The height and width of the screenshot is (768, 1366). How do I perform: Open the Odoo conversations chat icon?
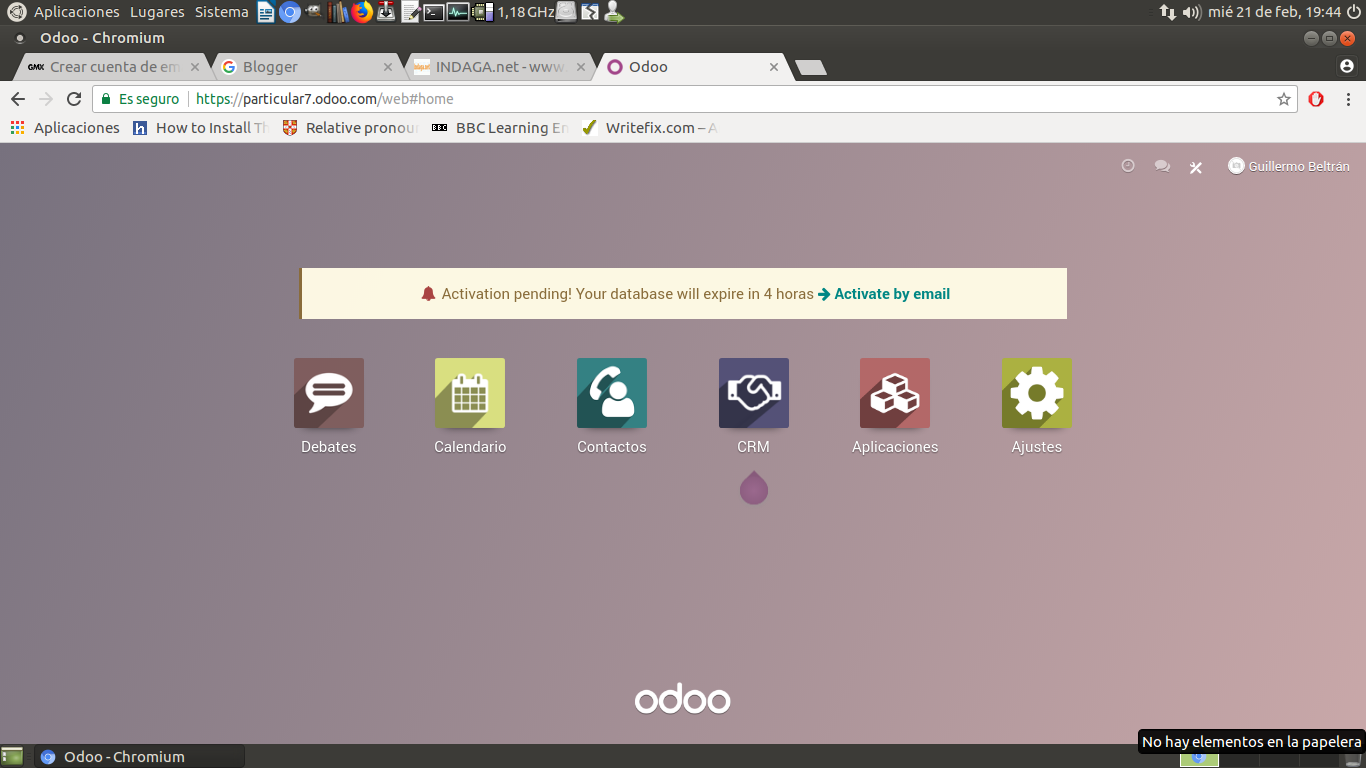coord(1162,166)
